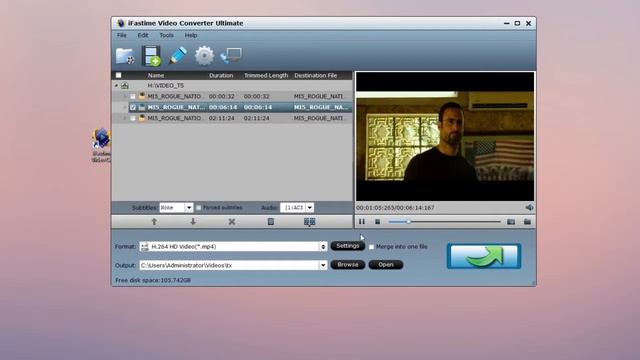Viewport: 640px width, 360px height.
Task: Click the Browse button
Action: coord(348,264)
